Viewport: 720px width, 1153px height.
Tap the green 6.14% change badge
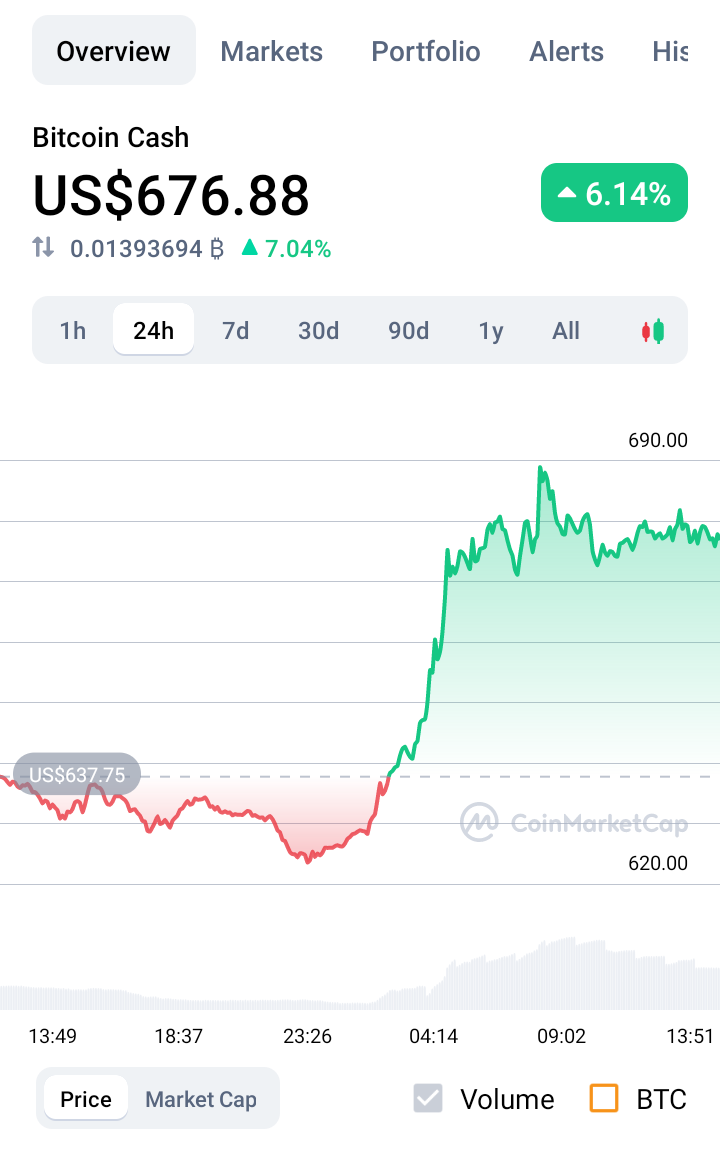(x=614, y=193)
